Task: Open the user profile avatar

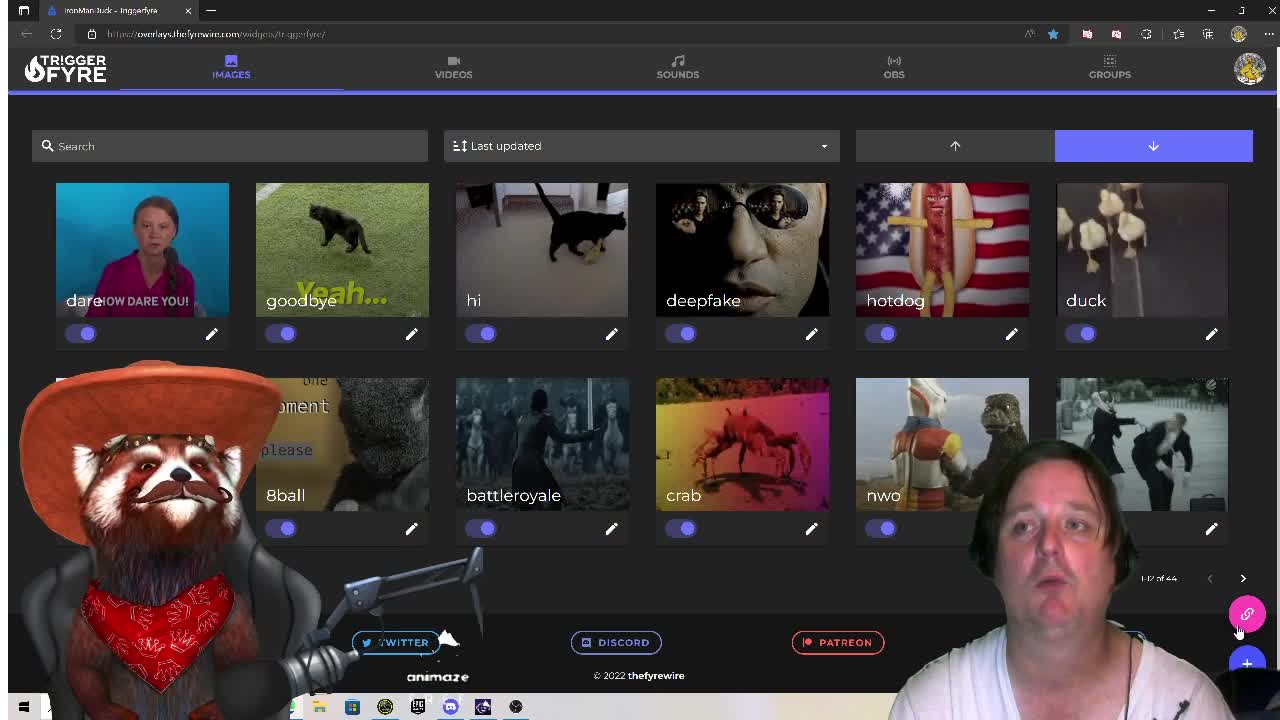Action: (1249, 68)
